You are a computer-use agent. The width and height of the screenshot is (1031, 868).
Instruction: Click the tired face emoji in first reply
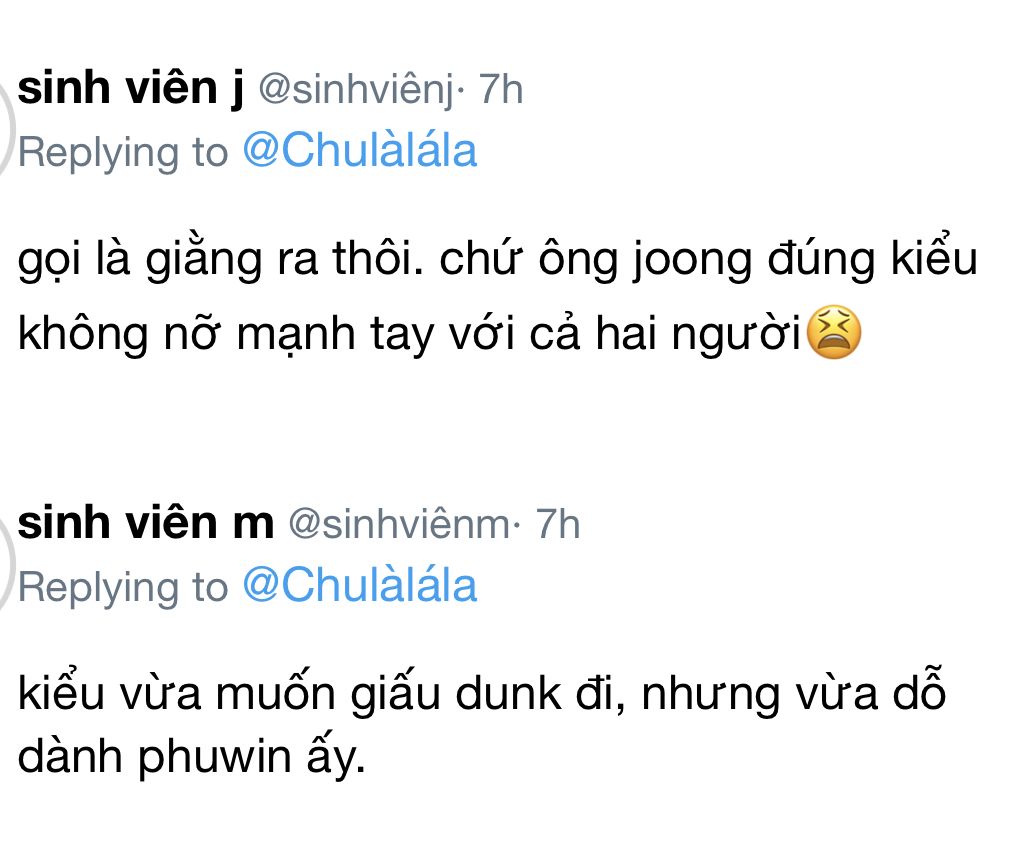[833, 335]
